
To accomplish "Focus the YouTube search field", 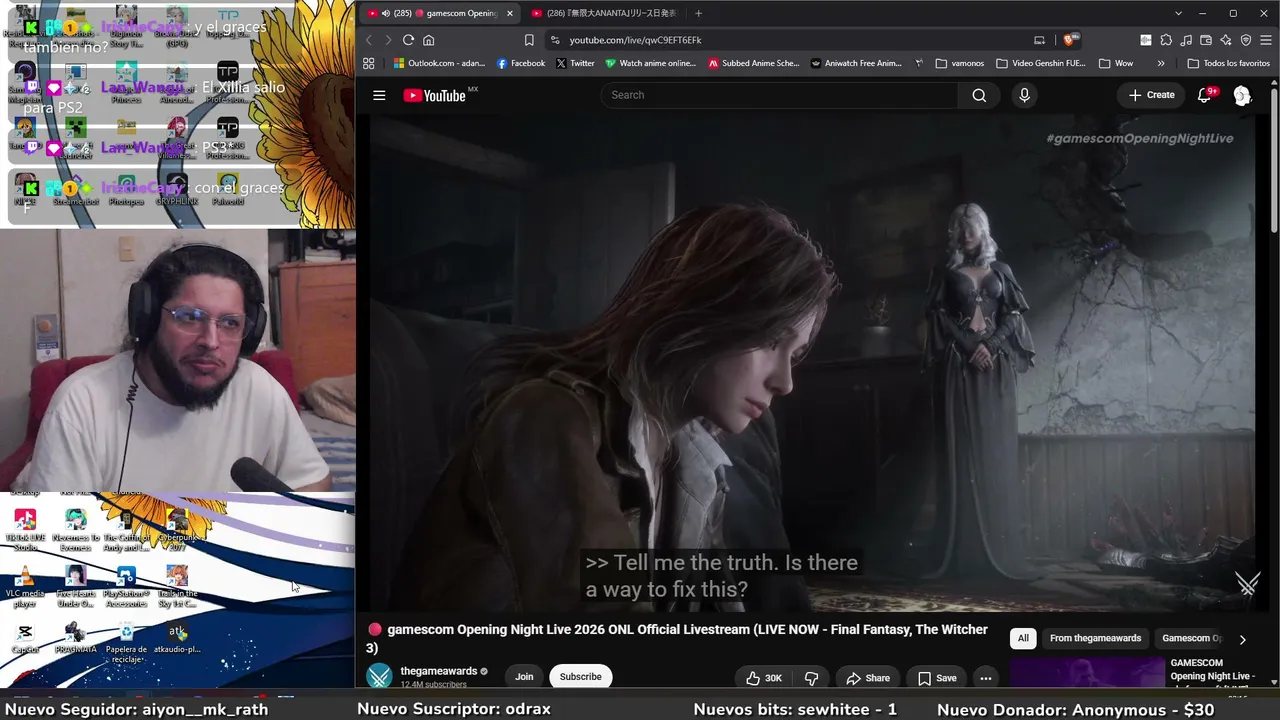I will click(779, 95).
